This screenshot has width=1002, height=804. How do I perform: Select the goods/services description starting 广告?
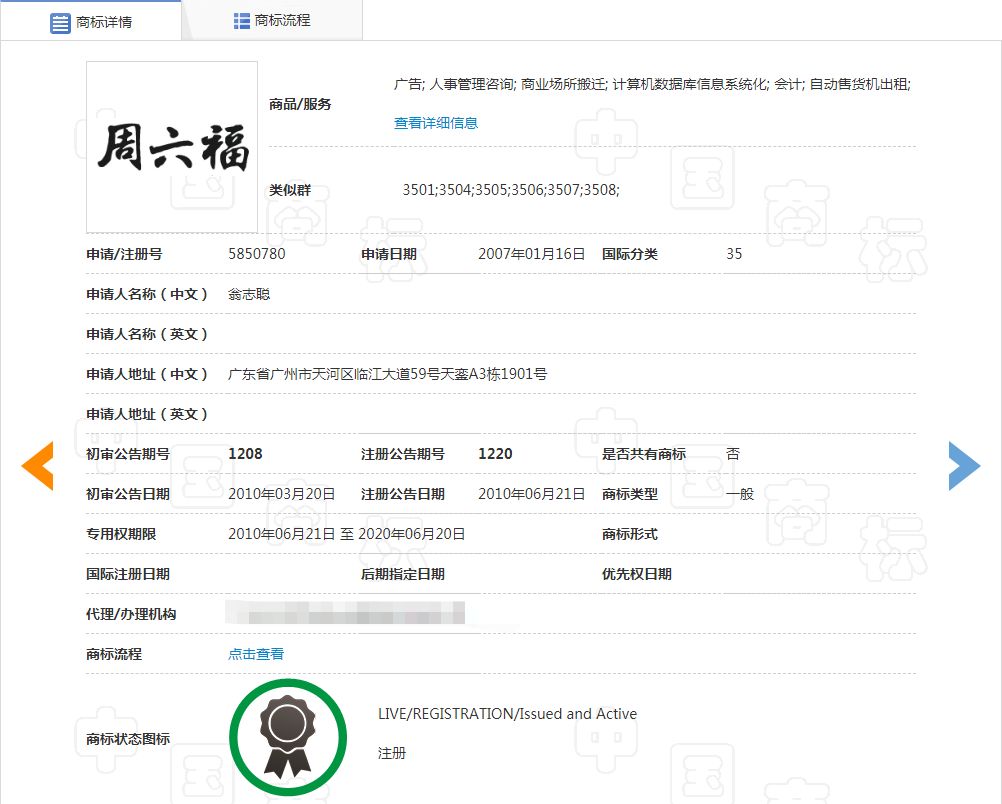652,84
